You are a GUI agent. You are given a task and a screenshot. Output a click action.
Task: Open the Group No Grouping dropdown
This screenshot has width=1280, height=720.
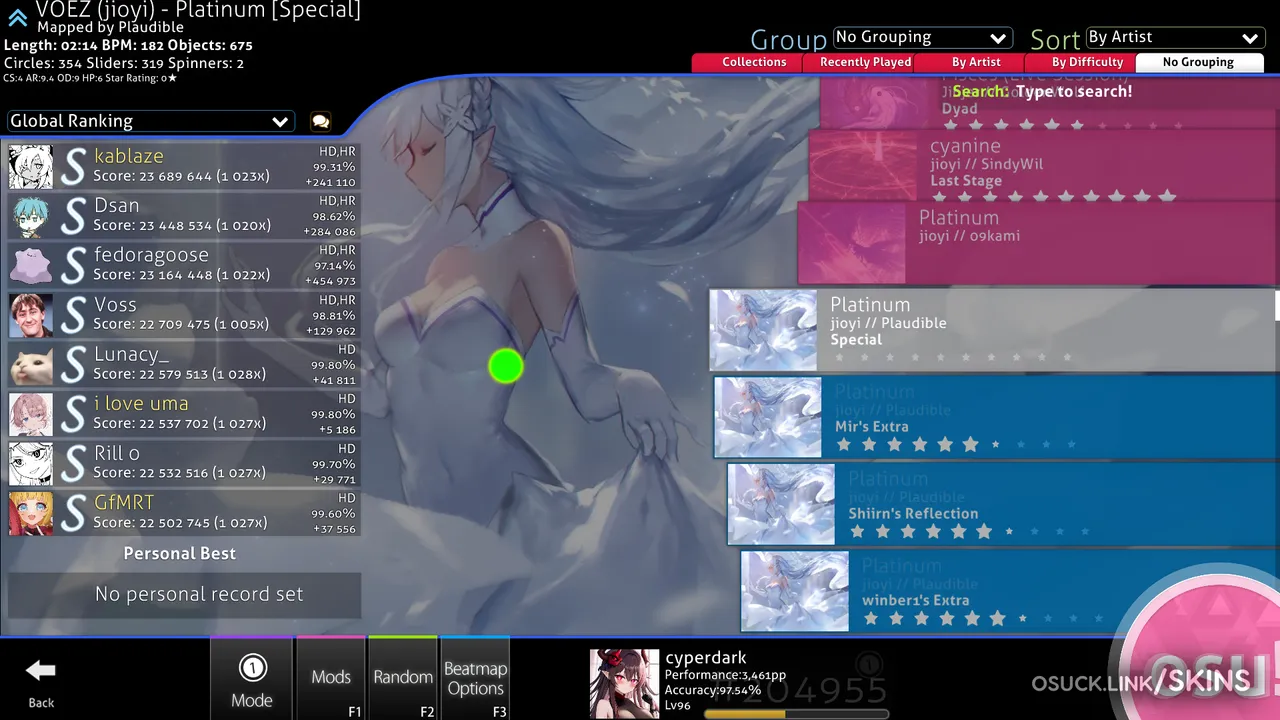[x=922, y=37]
